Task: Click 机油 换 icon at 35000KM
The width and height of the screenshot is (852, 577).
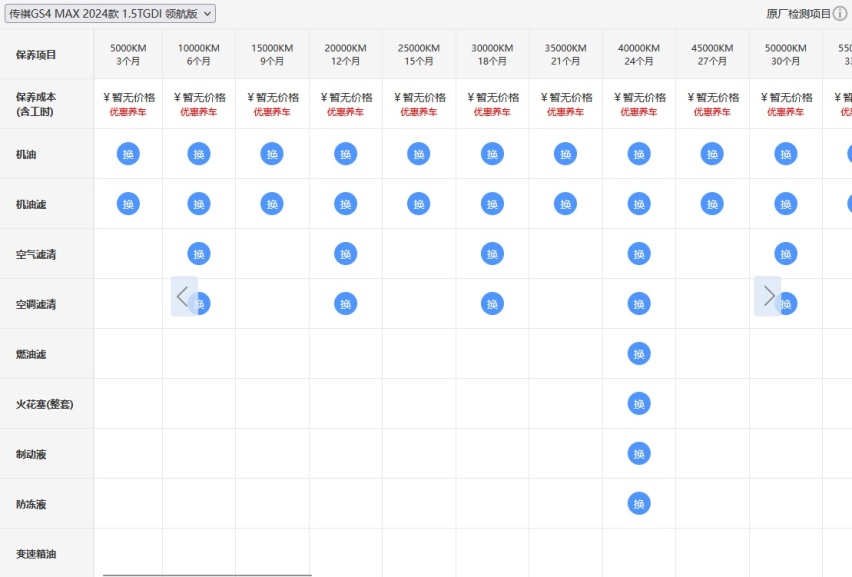Action: (x=566, y=154)
